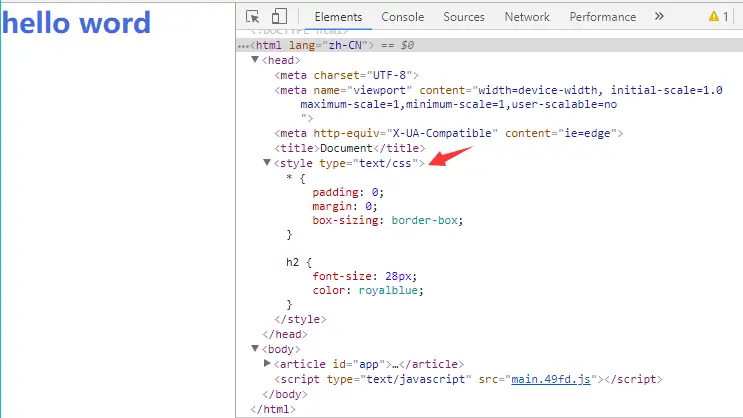
Task: Open the Sources tab
Action: pyautogui.click(x=464, y=17)
